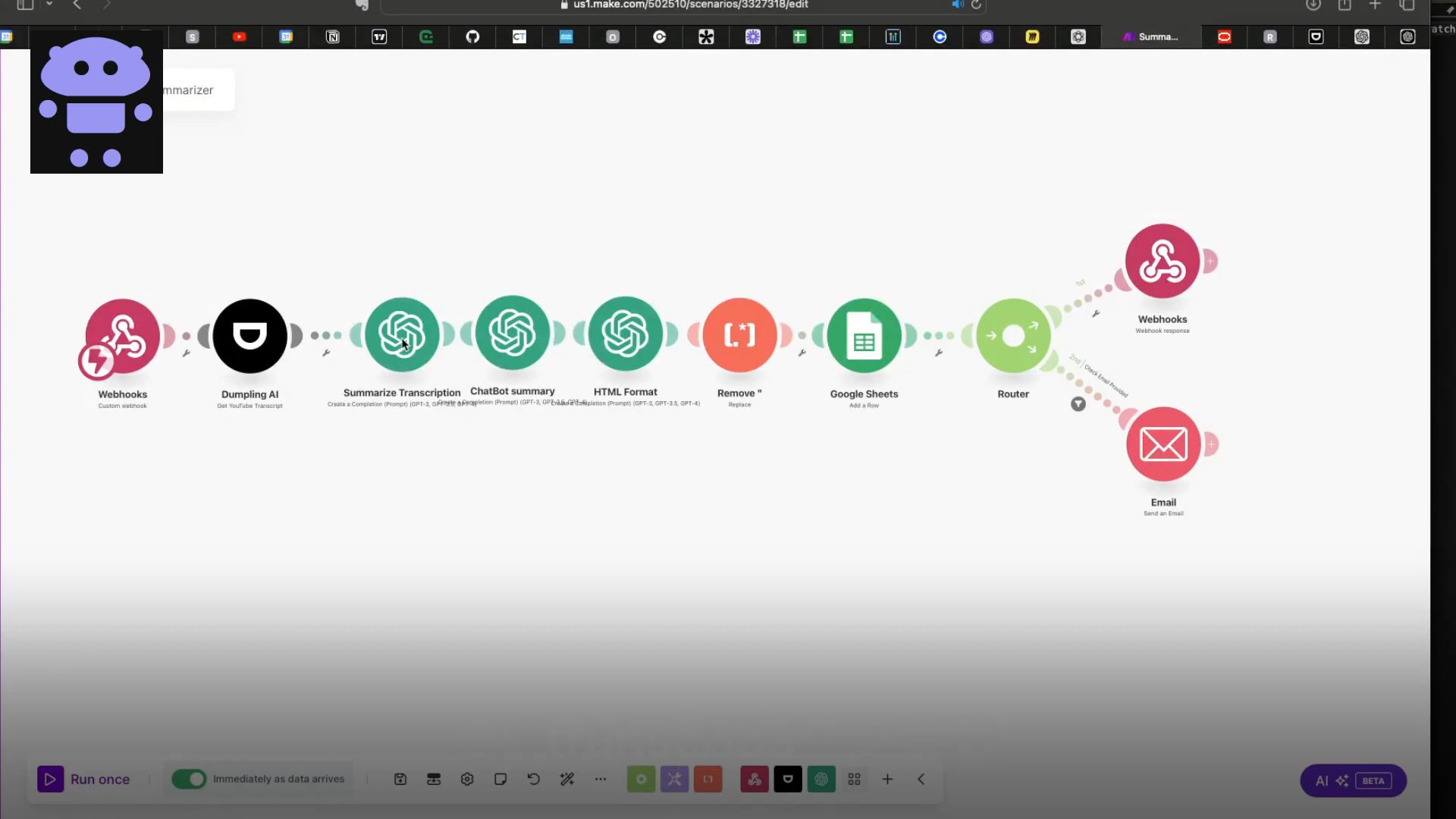Open the Summarize Transcription OpenAI module
The height and width of the screenshot is (819, 1456).
tap(402, 334)
